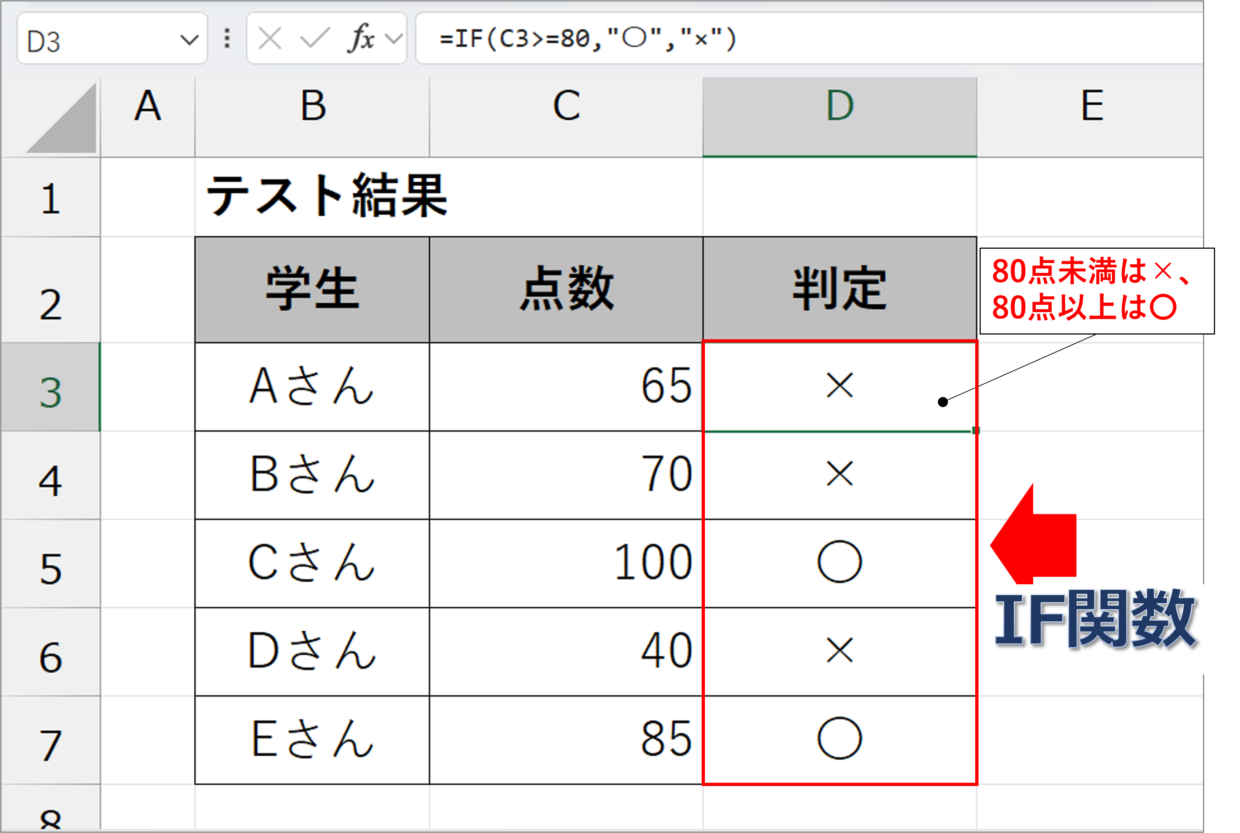Image resolution: width=1240 pixels, height=833 pixels.
Task: Open the Name Box dropdown arrow
Action: pyautogui.click(x=188, y=40)
